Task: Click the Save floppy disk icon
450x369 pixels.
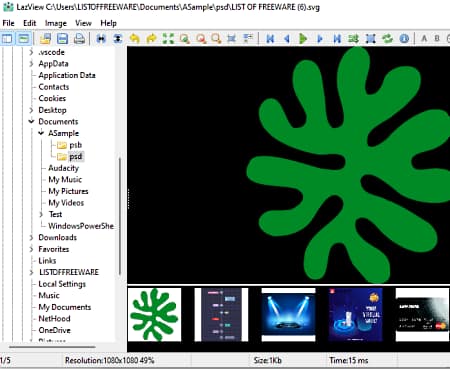Action: 62,39
